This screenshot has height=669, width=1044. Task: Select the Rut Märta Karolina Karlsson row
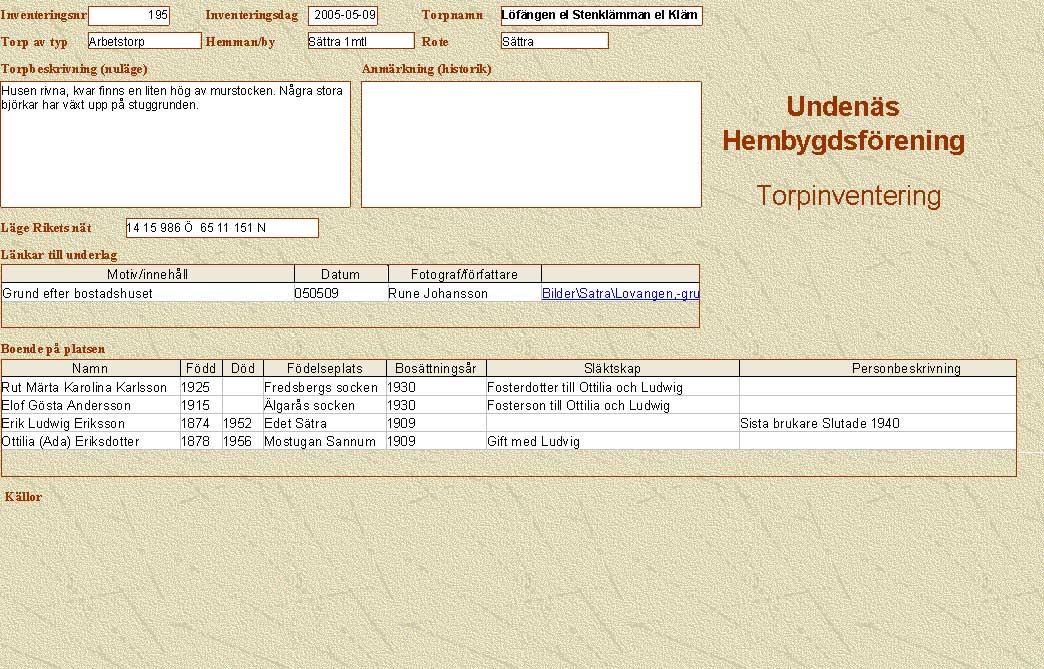(x=85, y=387)
